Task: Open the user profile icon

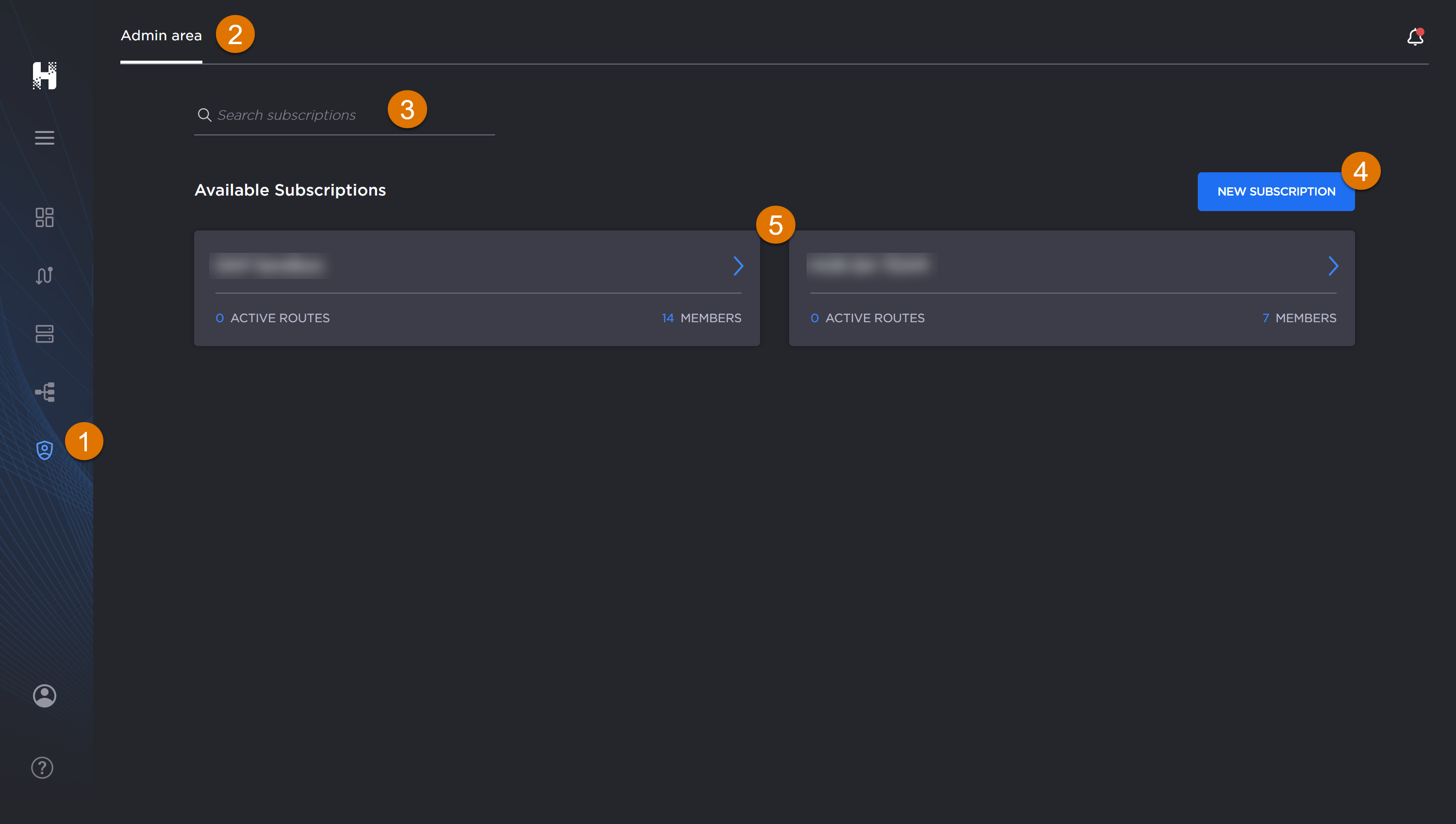Action: (44, 695)
